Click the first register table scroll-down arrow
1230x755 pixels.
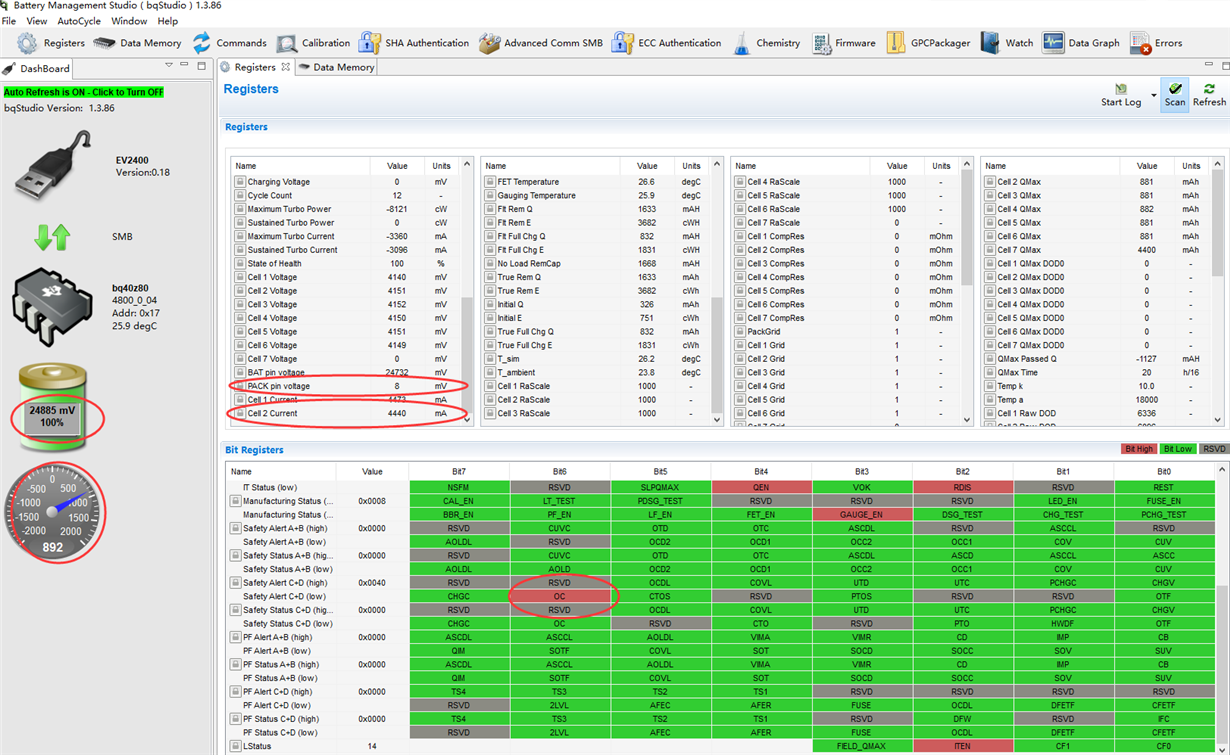point(467,420)
